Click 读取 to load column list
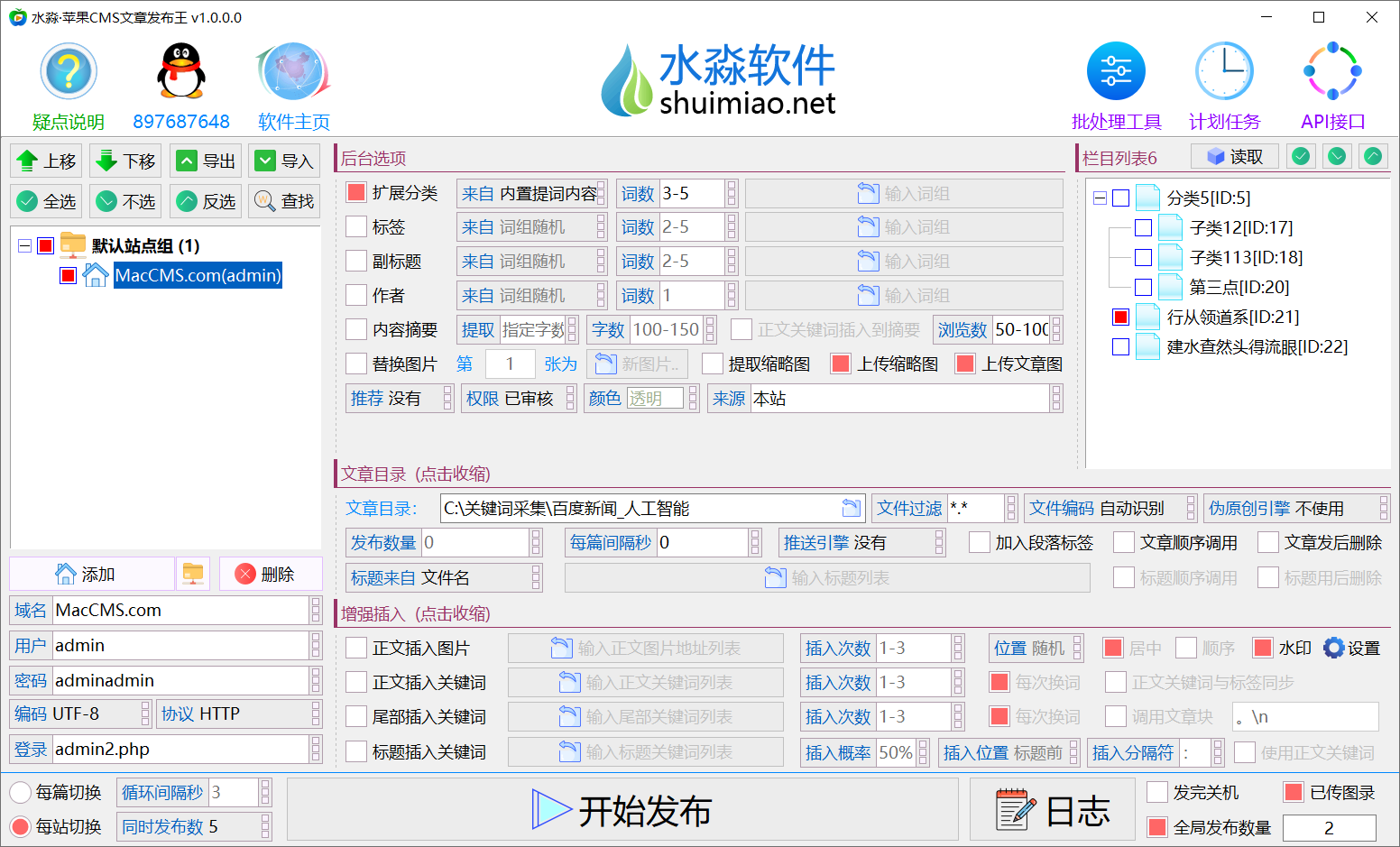The width and height of the screenshot is (1400, 847). (1235, 157)
